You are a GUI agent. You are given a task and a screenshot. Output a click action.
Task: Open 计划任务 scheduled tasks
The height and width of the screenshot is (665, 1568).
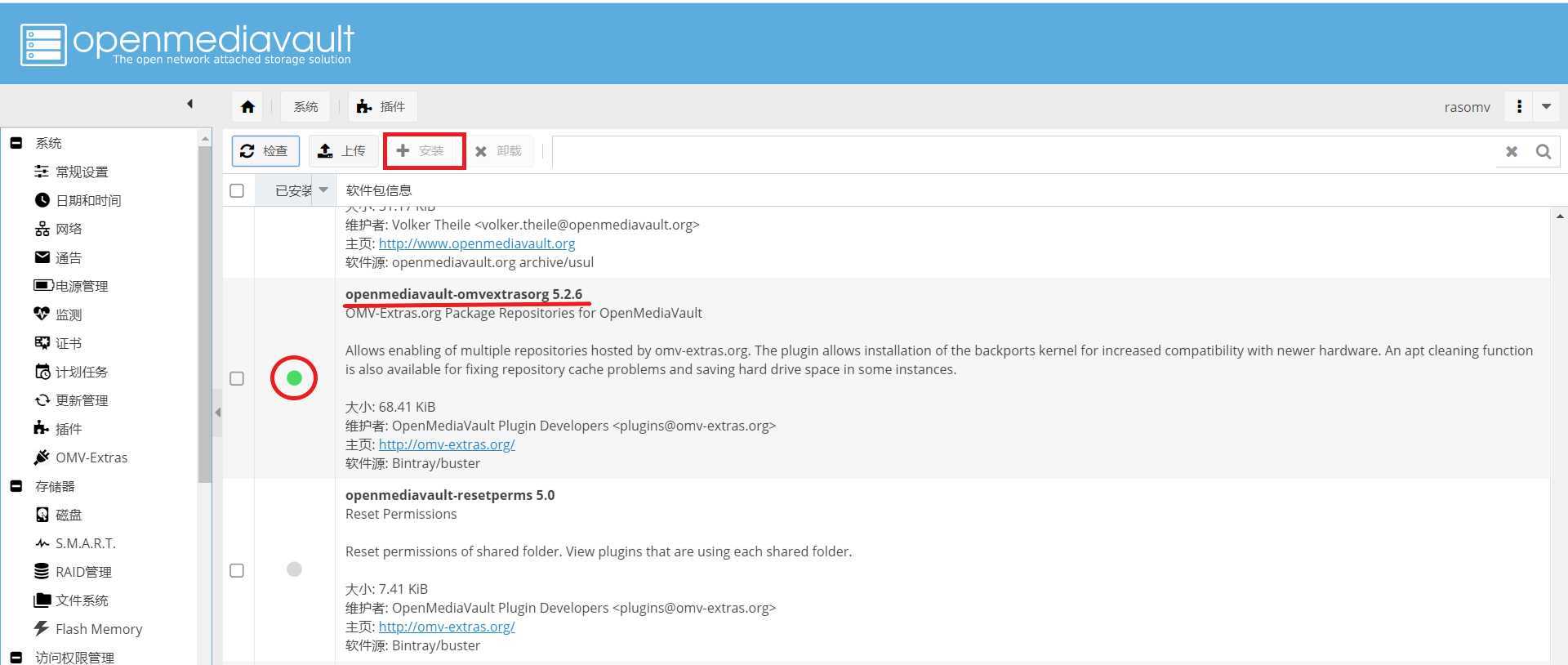(82, 372)
